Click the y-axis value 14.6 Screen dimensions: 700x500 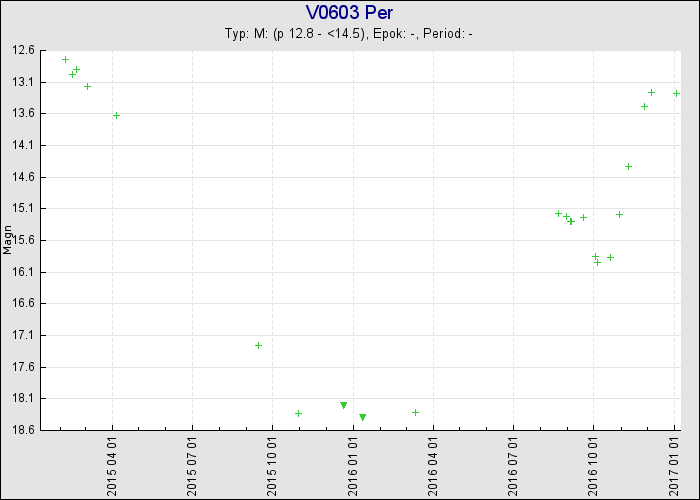click(x=23, y=177)
